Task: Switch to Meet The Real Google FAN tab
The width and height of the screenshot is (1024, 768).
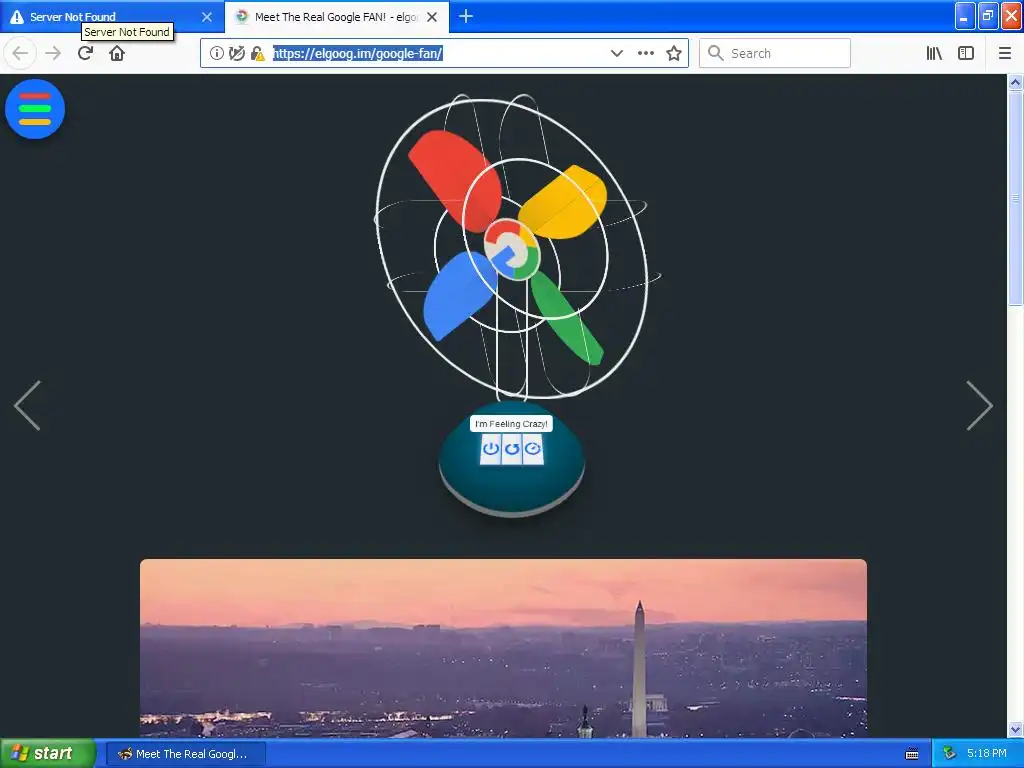Action: tap(336, 17)
